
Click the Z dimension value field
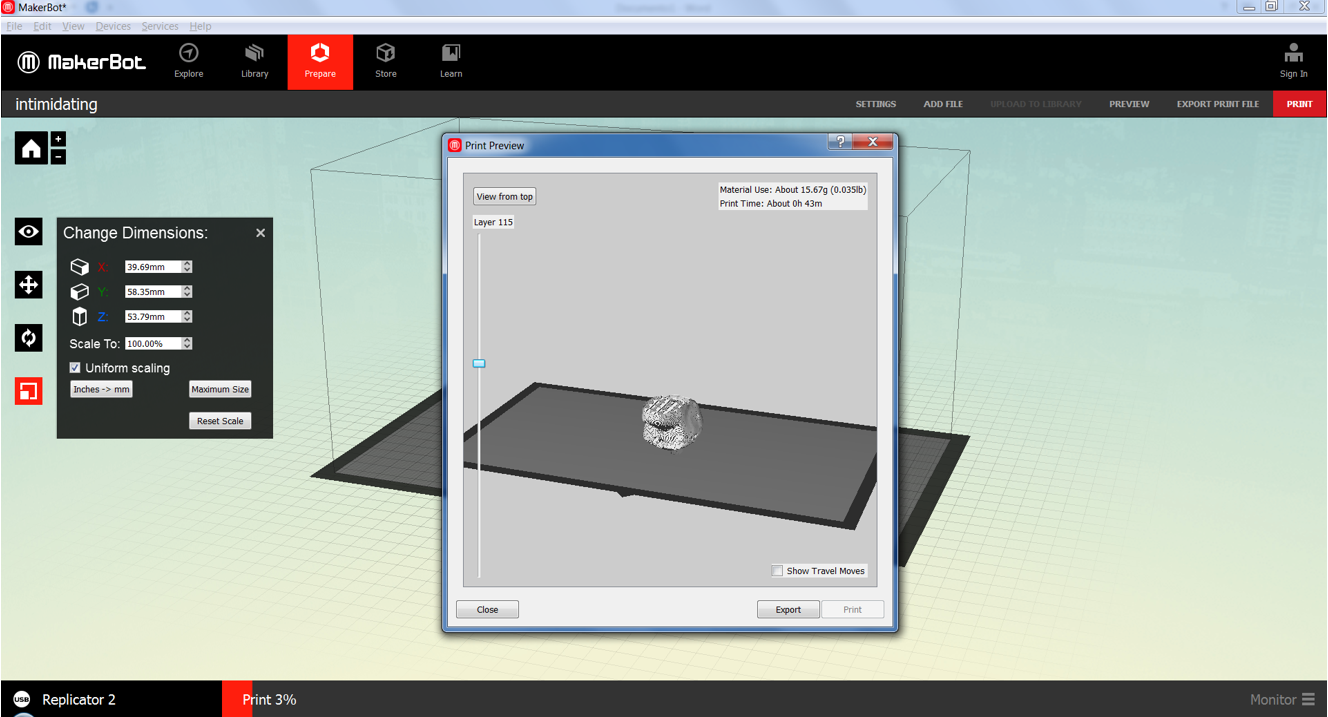click(x=153, y=316)
